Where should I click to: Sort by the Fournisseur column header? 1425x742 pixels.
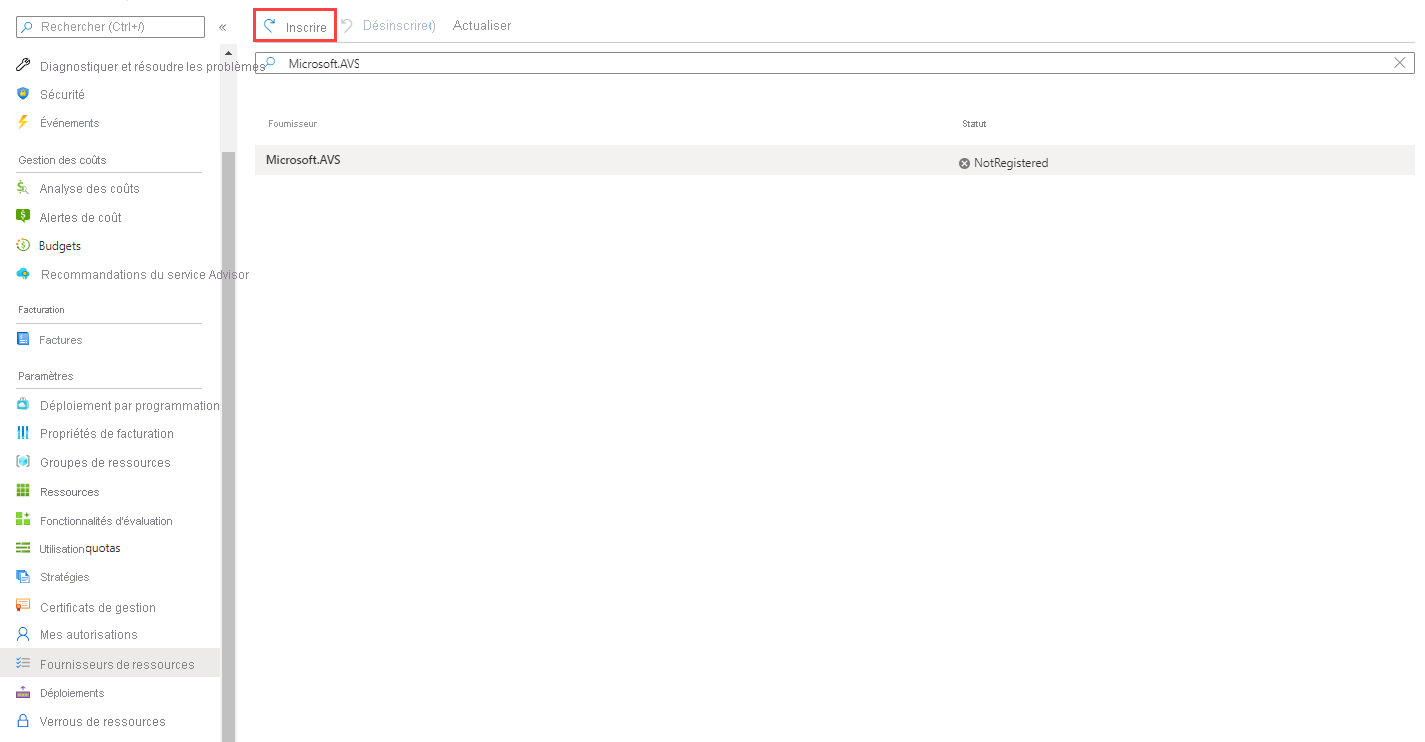pyautogui.click(x=292, y=124)
